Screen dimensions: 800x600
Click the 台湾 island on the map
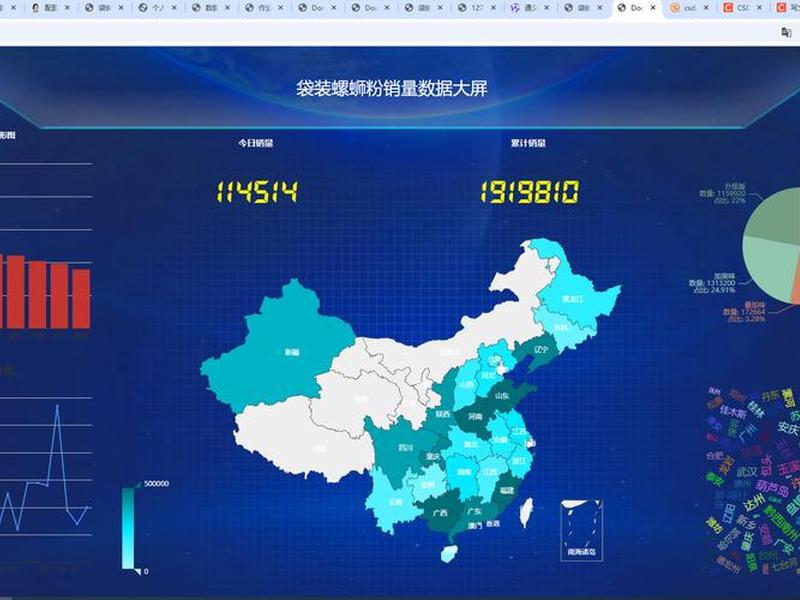(526, 513)
